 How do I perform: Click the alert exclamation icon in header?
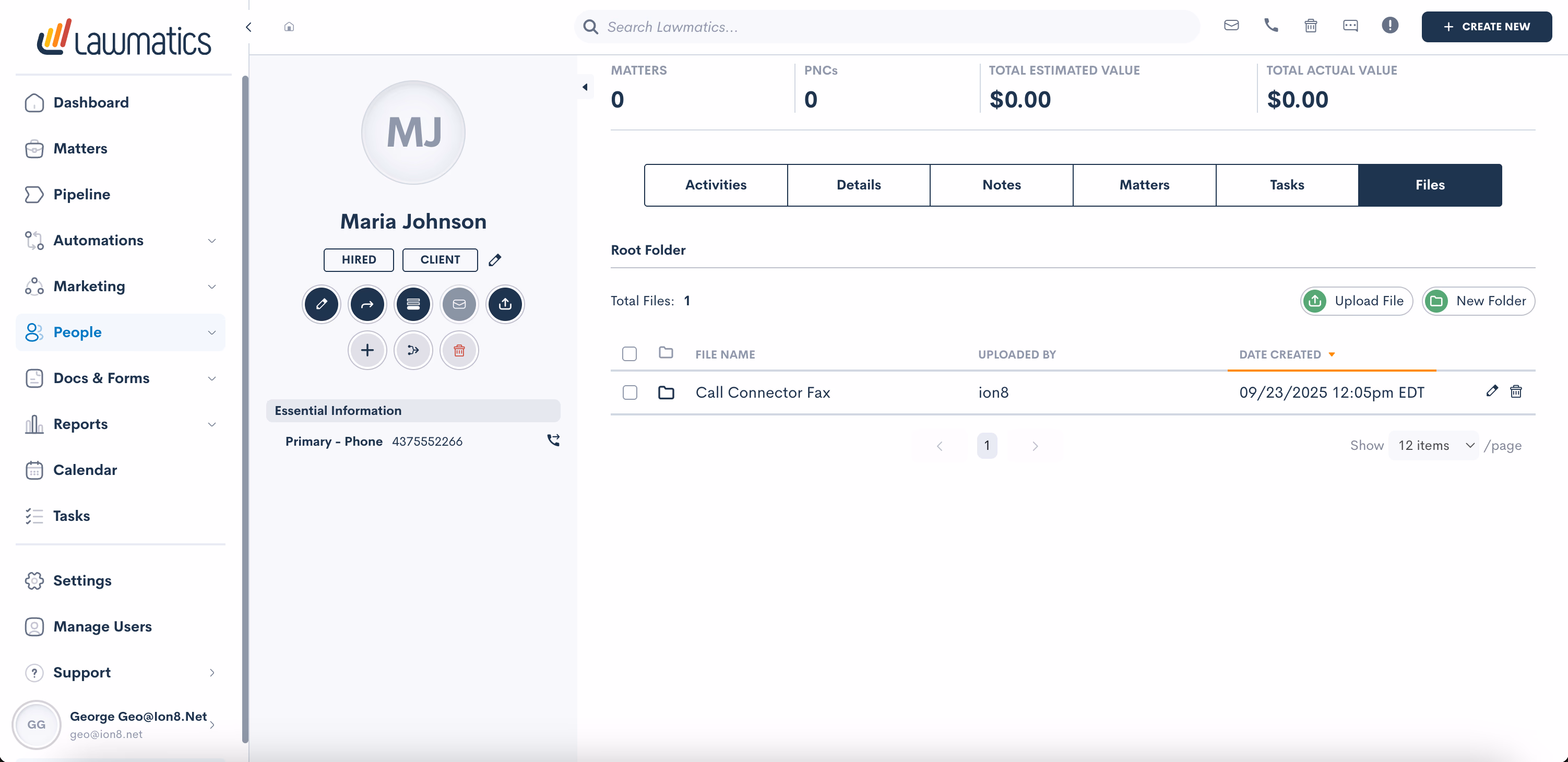(1389, 26)
